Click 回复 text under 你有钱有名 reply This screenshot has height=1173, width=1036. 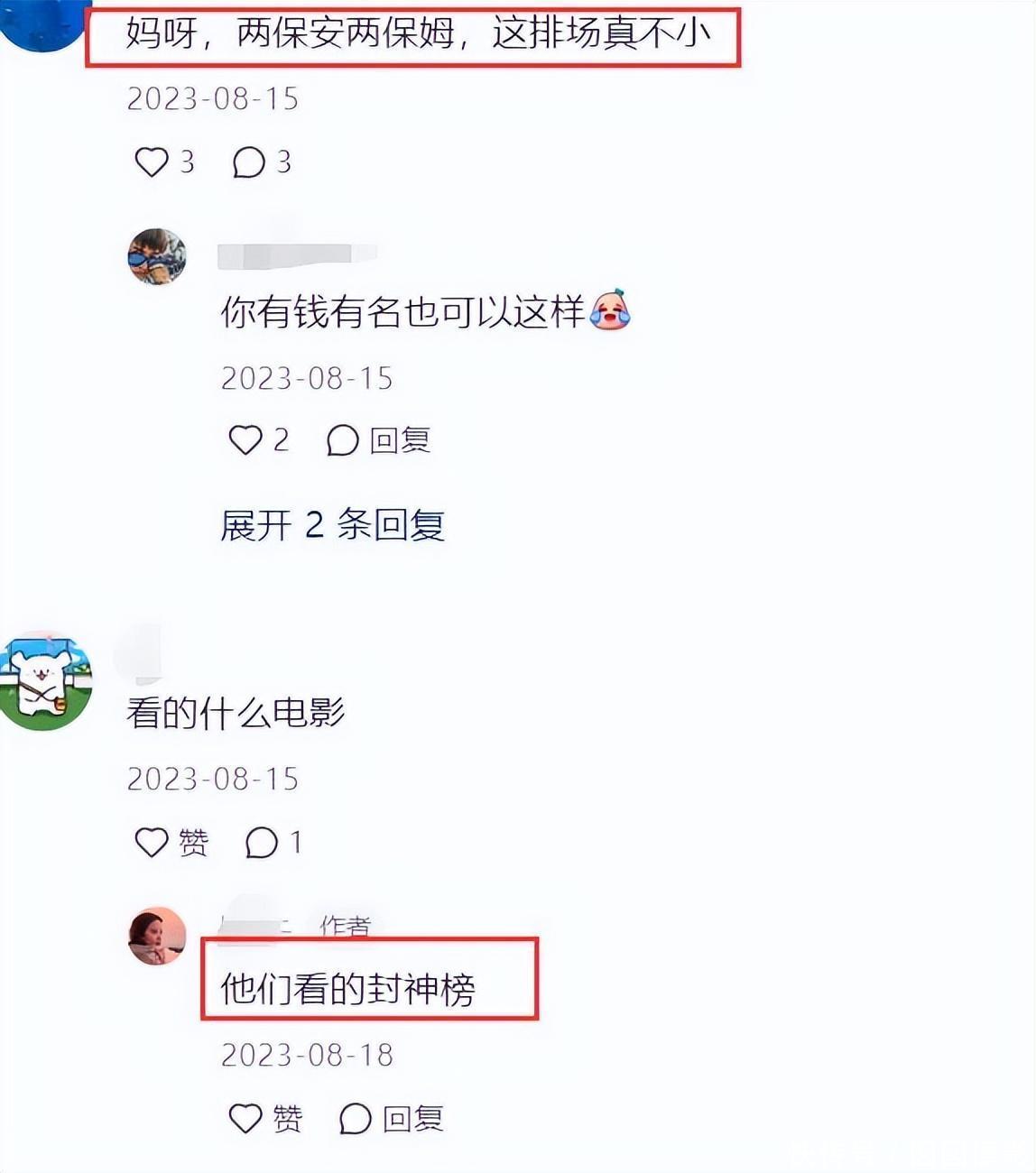(x=400, y=440)
